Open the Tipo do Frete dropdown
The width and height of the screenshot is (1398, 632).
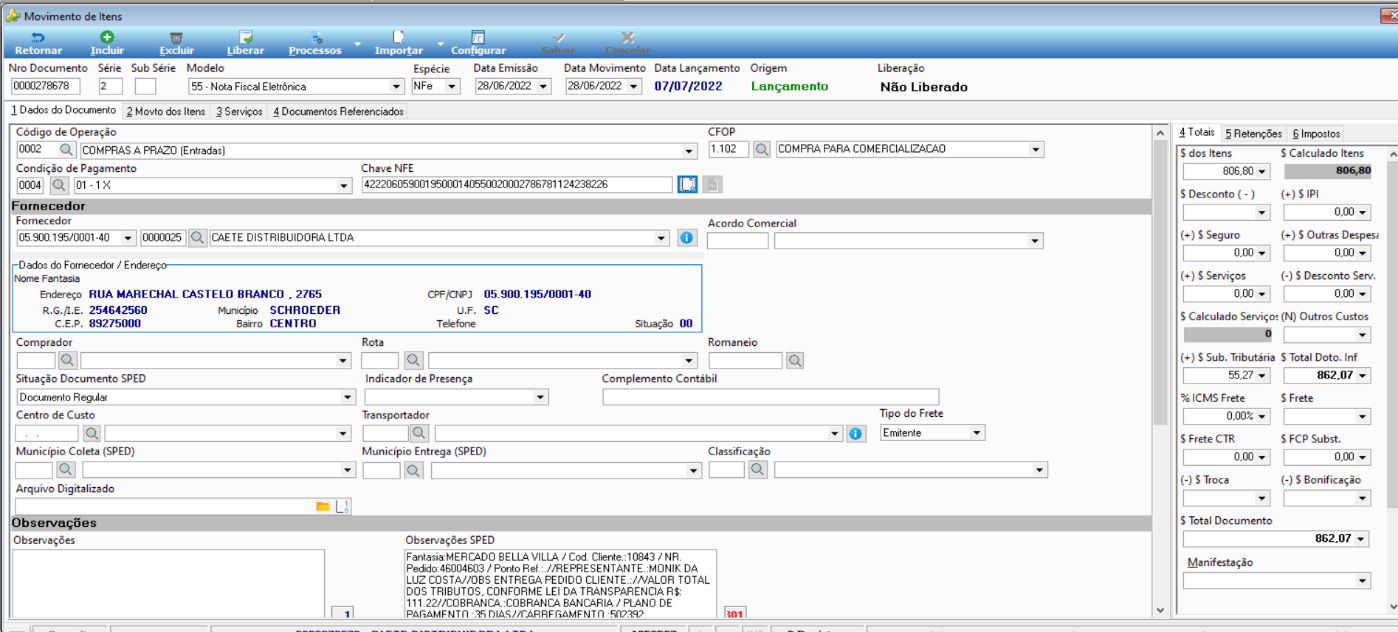[x=976, y=433]
